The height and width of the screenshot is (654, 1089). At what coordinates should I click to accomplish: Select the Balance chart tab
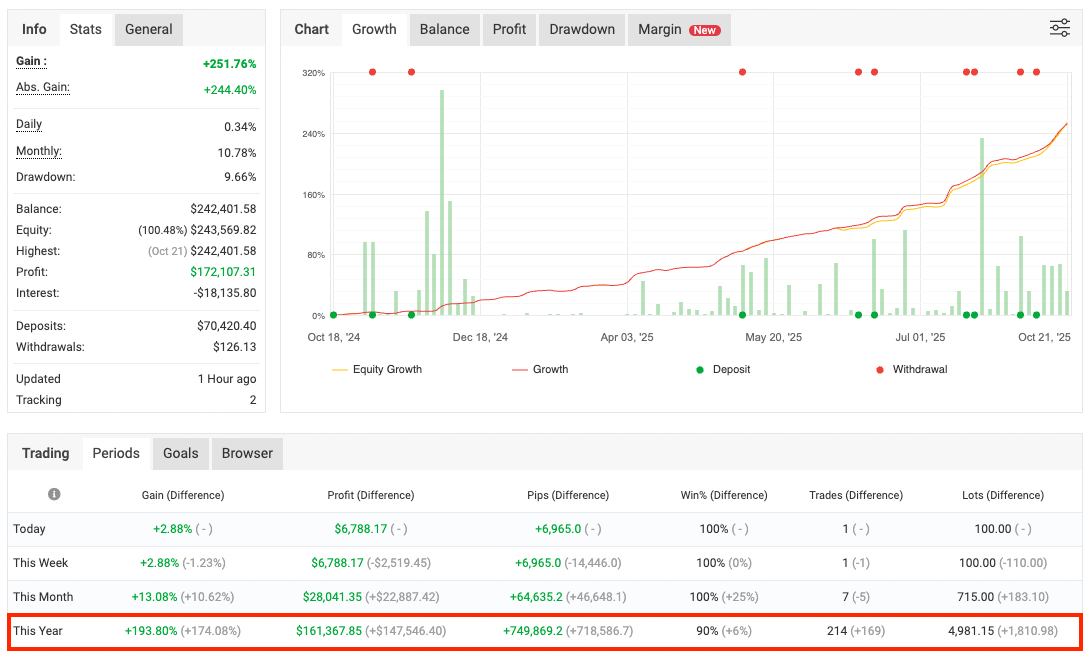point(444,29)
